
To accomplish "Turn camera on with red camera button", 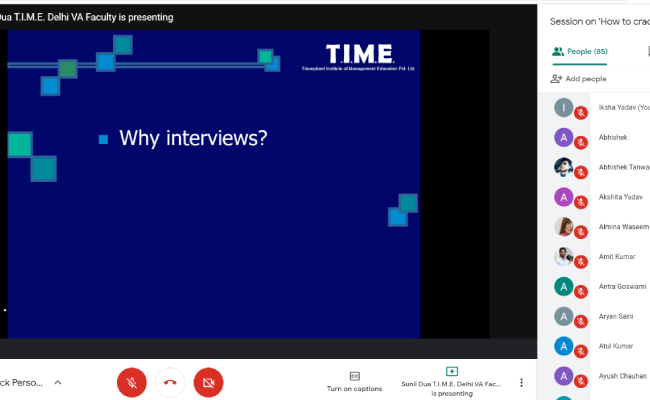I will coord(208,382).
